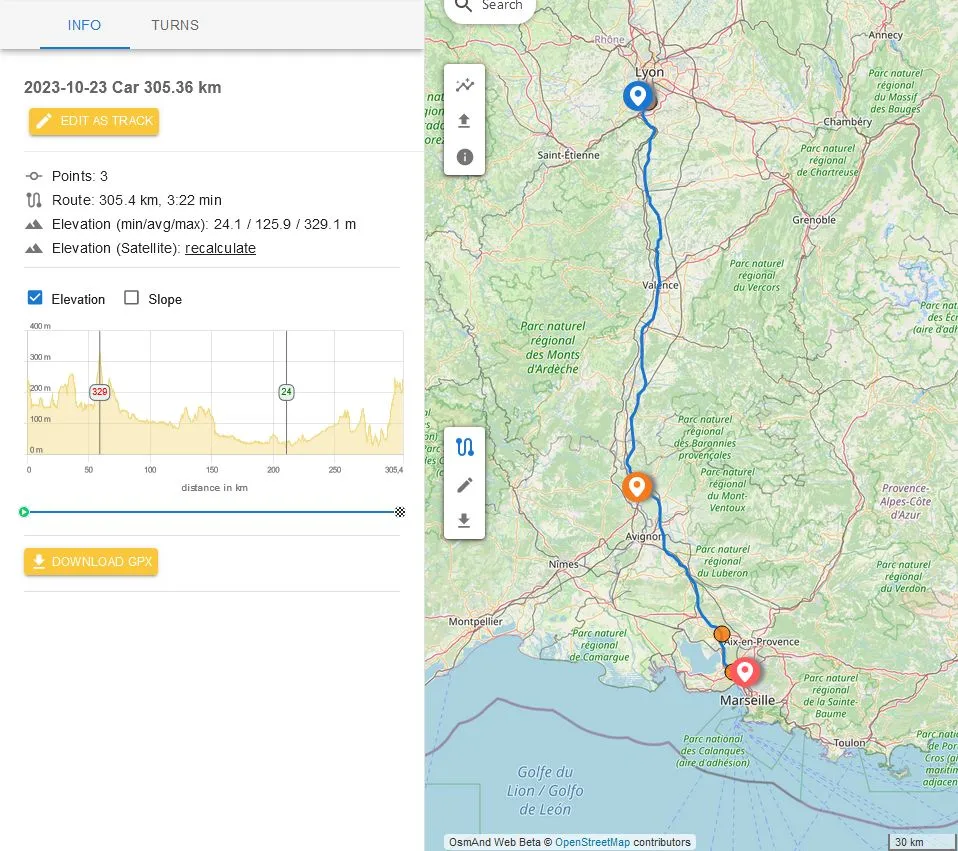Viewport: 958px width, 851px height.
Task: Click the pencil edit tool on map
Action: [x=464, y=484]
